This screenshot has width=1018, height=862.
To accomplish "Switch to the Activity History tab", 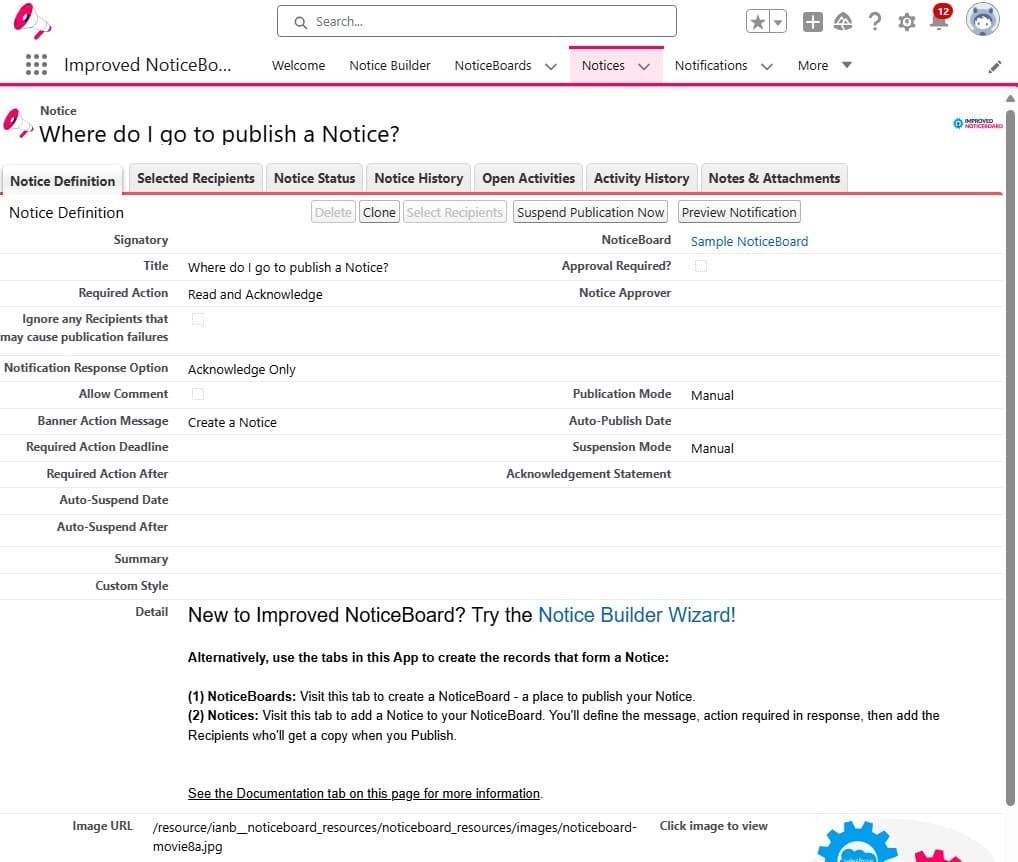I will point(641,179).
